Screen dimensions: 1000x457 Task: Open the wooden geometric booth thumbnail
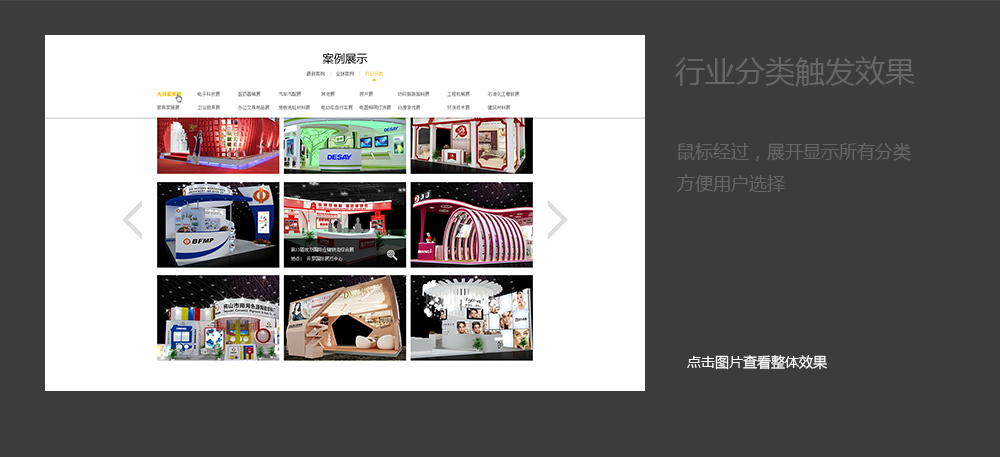click(x=344, y=318)
